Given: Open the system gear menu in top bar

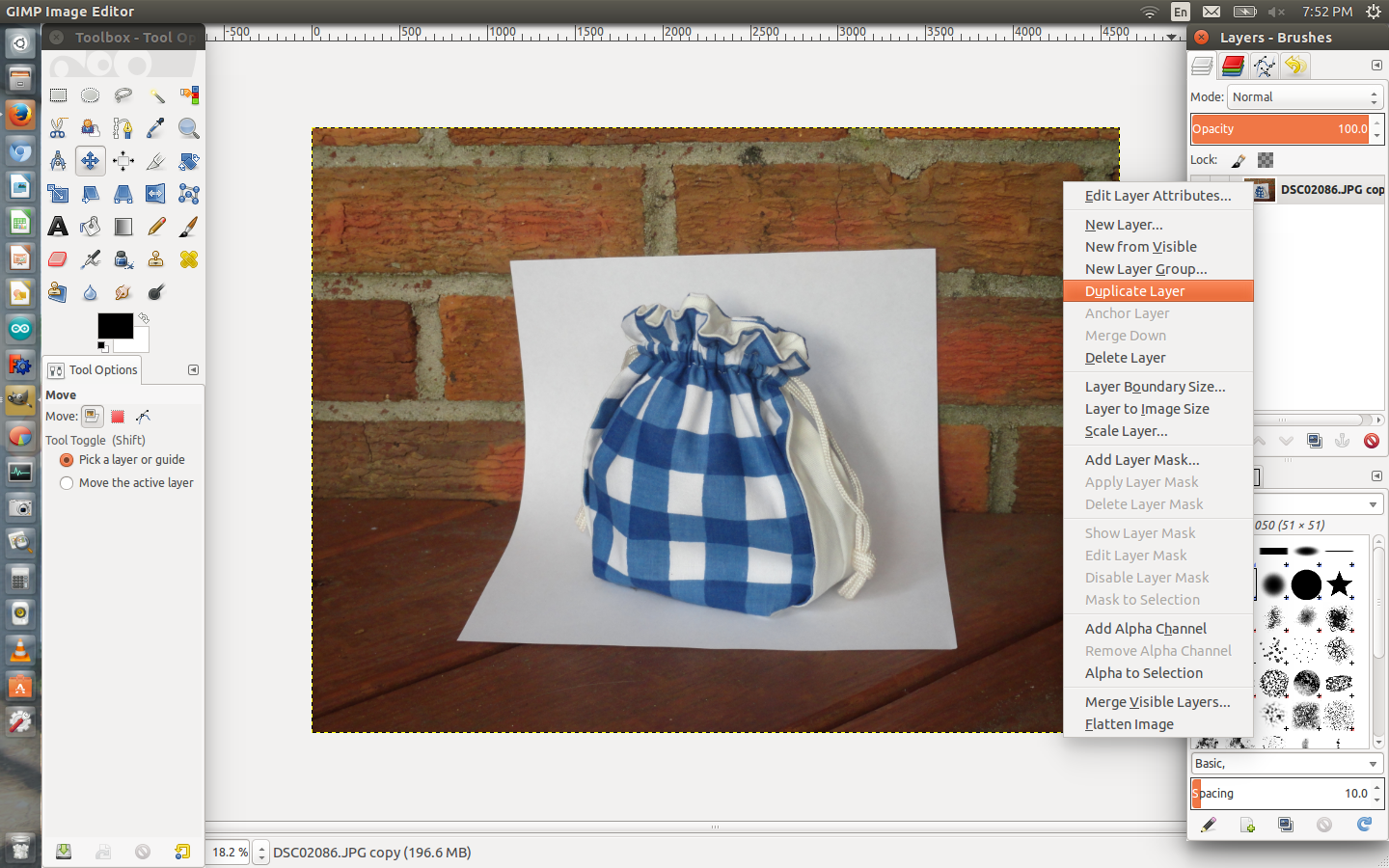Looking at the screenshot, I should [x=1374, y=12].
